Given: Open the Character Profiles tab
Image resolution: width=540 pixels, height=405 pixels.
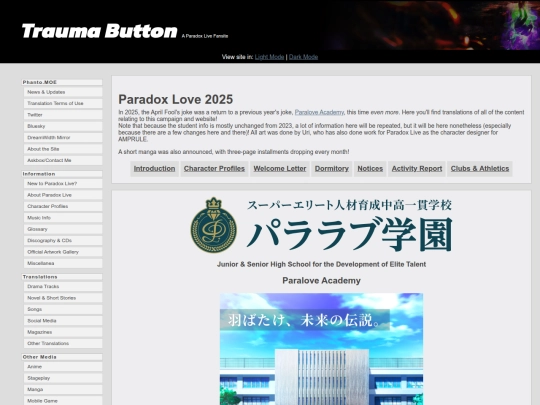Looking at the screenshot, I should point(214,169).
